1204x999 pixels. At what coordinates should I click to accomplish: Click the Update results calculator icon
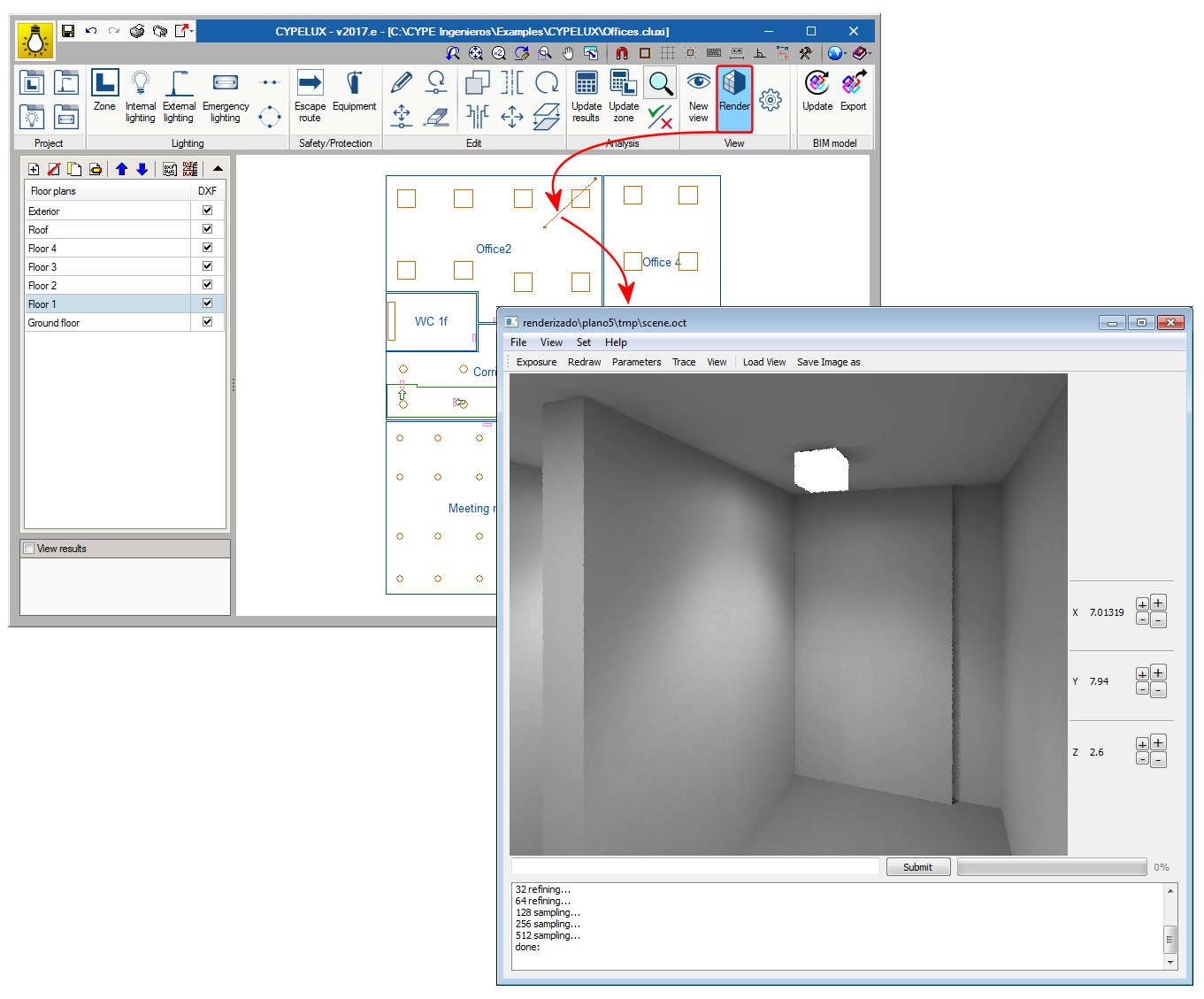[x=586, y=96]
